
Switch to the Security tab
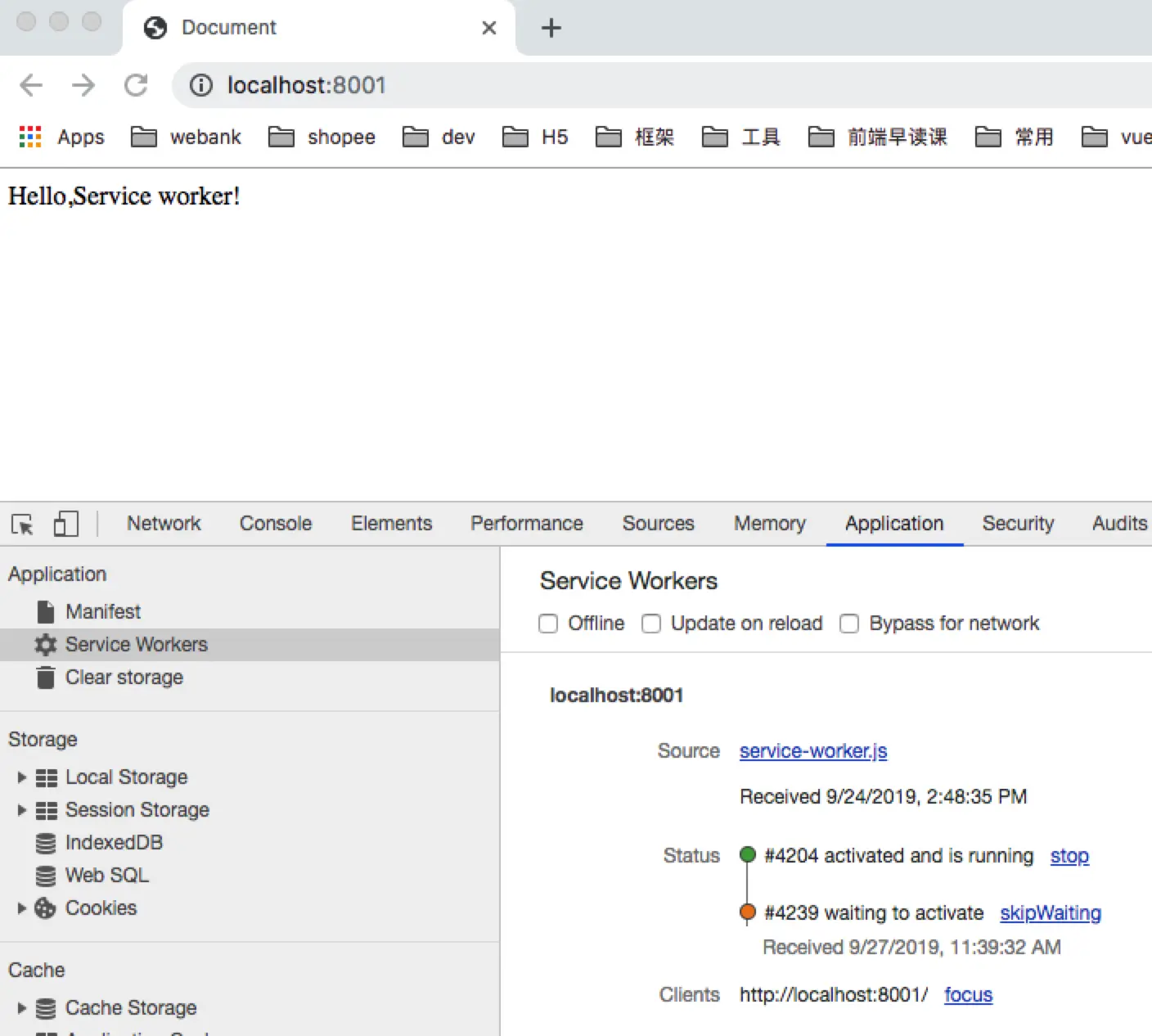pyautogui.click(x=1019, y=524)
